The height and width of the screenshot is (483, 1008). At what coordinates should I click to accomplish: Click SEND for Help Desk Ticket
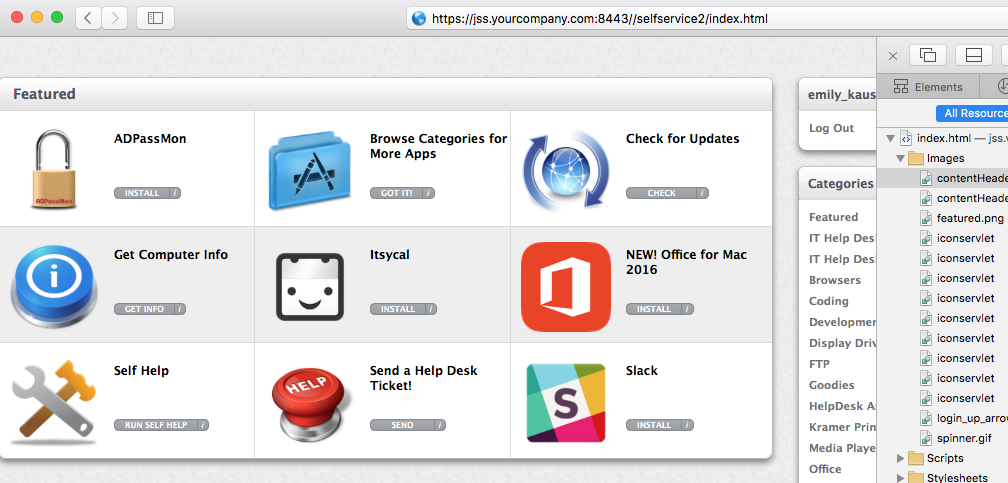pyautogui.click(x=402, y=425)
